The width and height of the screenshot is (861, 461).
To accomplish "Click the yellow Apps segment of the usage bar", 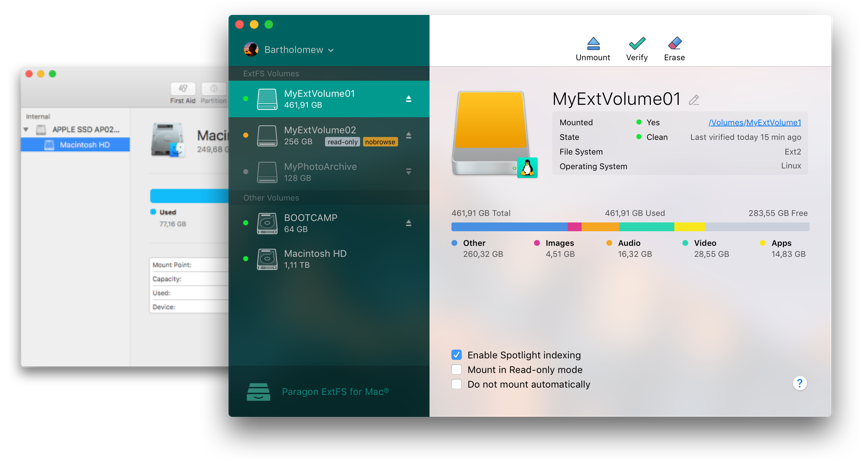I will coord(690,227).
